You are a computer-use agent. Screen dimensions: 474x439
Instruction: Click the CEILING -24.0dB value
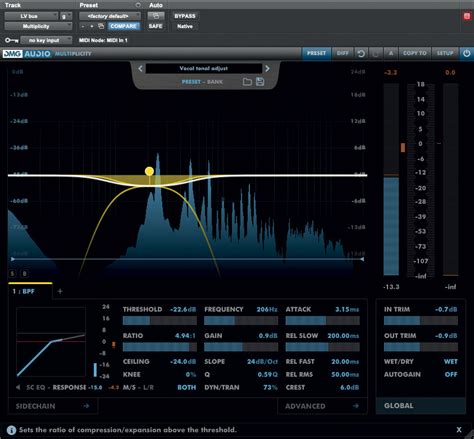183,361
